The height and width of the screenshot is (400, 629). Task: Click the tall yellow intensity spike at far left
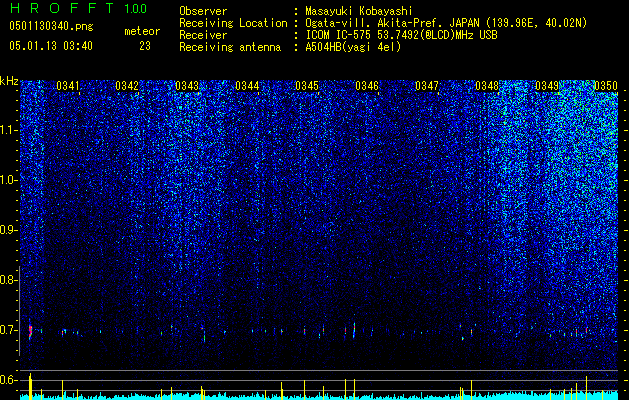click(30, 386)
